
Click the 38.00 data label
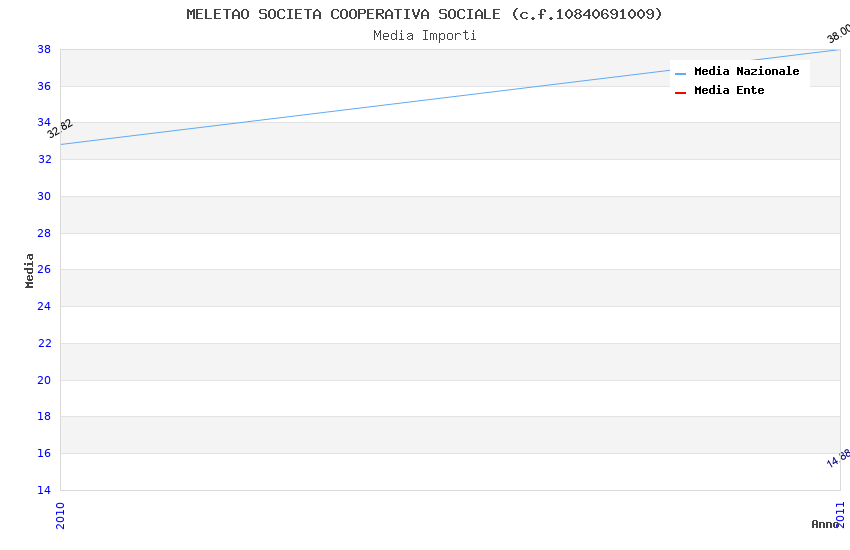pos(838,33)
